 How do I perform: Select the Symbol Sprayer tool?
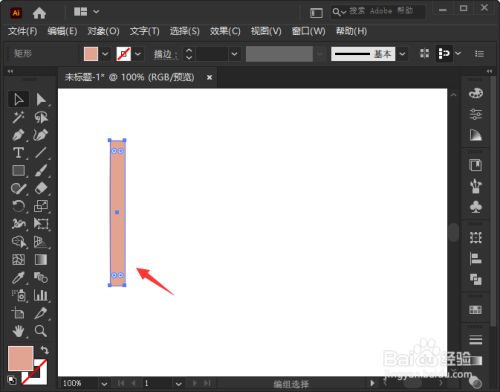[18, 295]
